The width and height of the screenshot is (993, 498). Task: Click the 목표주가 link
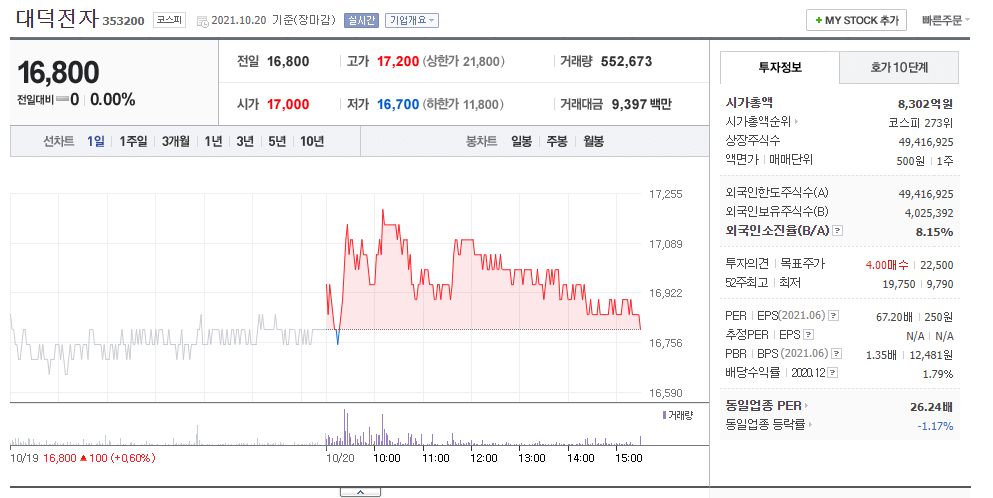coord(803,264)
